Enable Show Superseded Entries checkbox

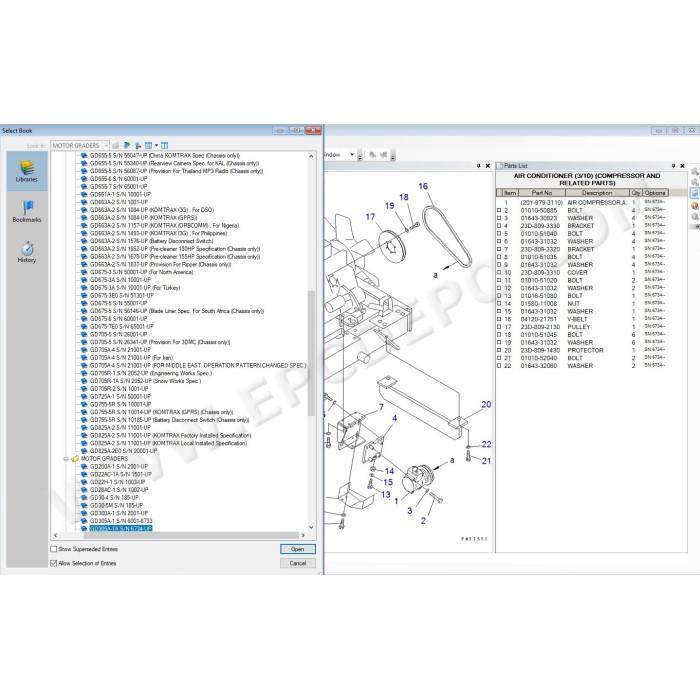pyautogui.click(x=54, y=549)
